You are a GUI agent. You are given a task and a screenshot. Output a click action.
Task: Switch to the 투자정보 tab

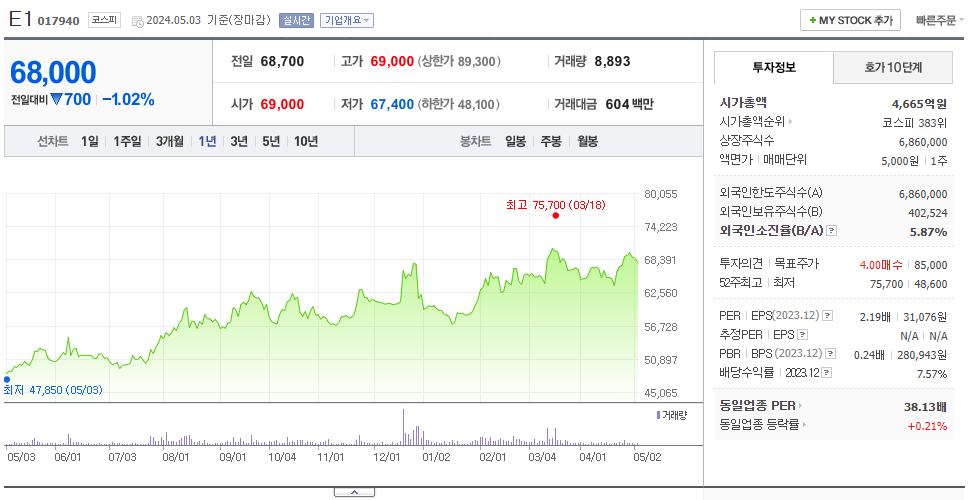click(x=774, y=67)
